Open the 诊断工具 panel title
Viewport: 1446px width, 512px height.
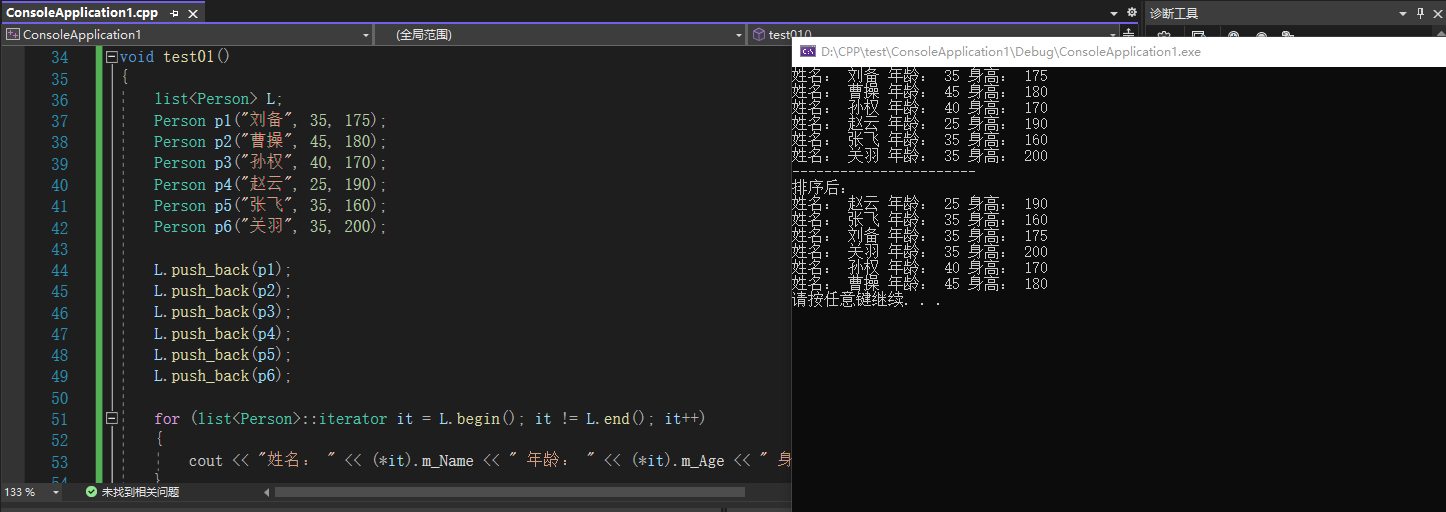[x=1174, y=13]
